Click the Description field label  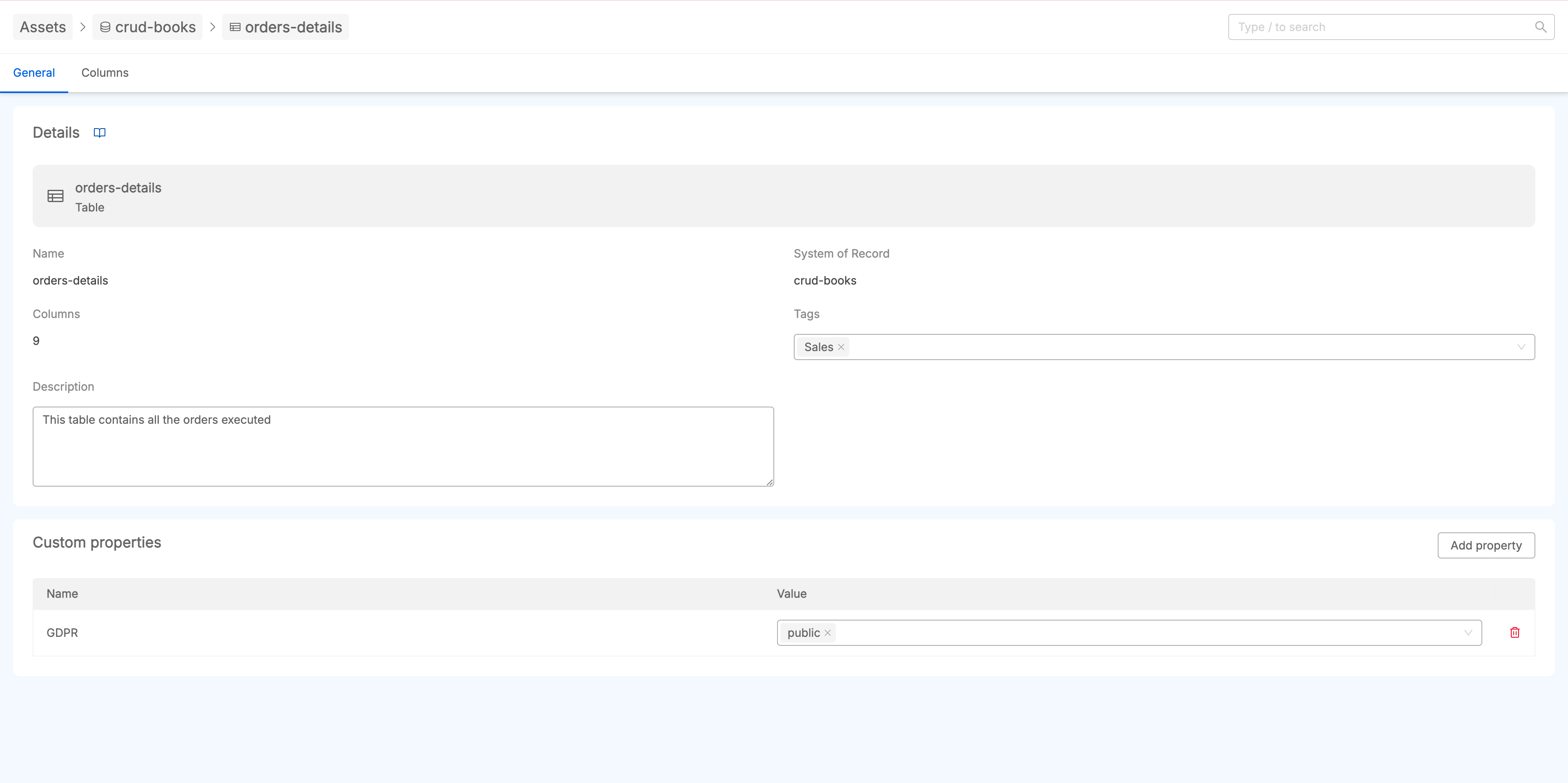pos(63,386)
